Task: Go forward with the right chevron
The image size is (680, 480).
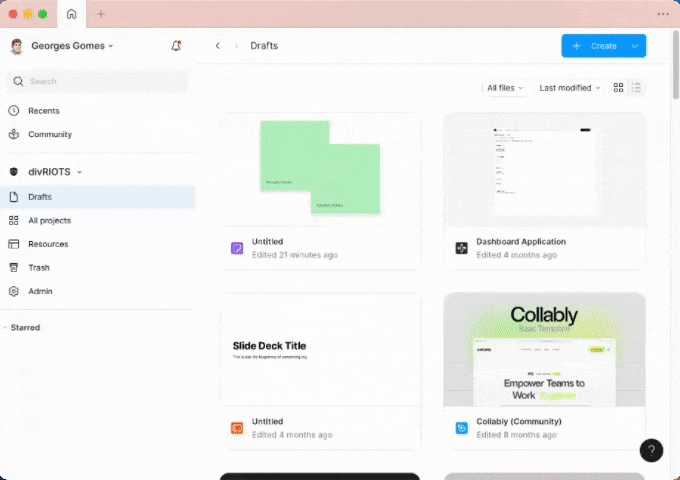Action: coord(236,46)
